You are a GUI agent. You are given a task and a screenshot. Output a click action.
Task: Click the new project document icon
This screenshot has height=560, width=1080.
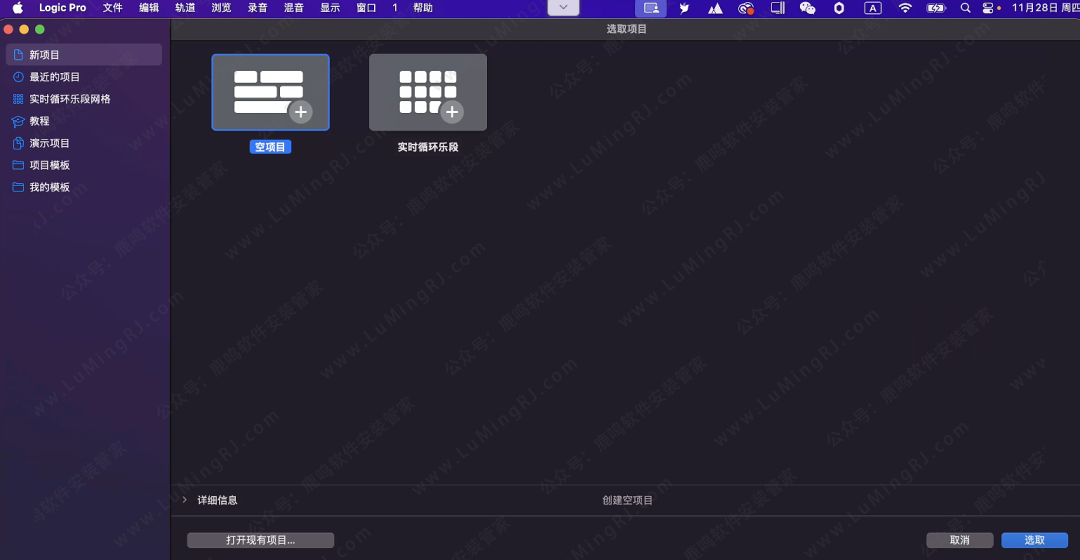click(x=18, y=54)
